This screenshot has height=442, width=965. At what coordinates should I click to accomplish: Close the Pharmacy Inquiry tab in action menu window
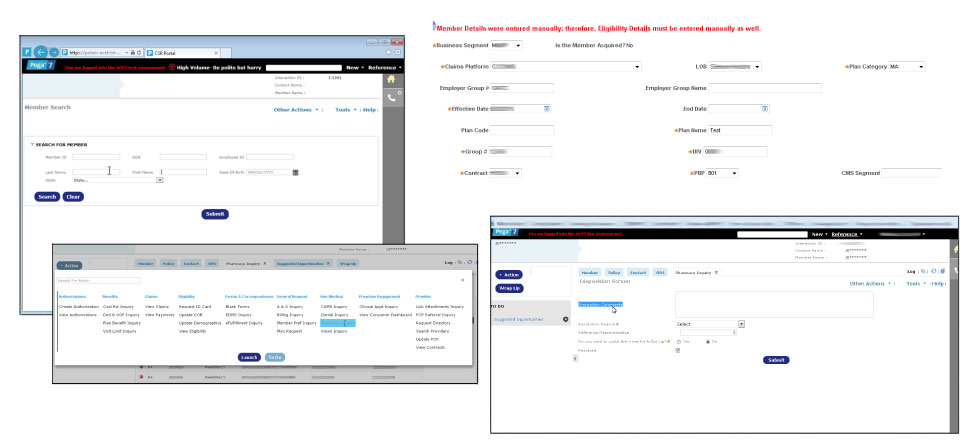click(265, 263)
